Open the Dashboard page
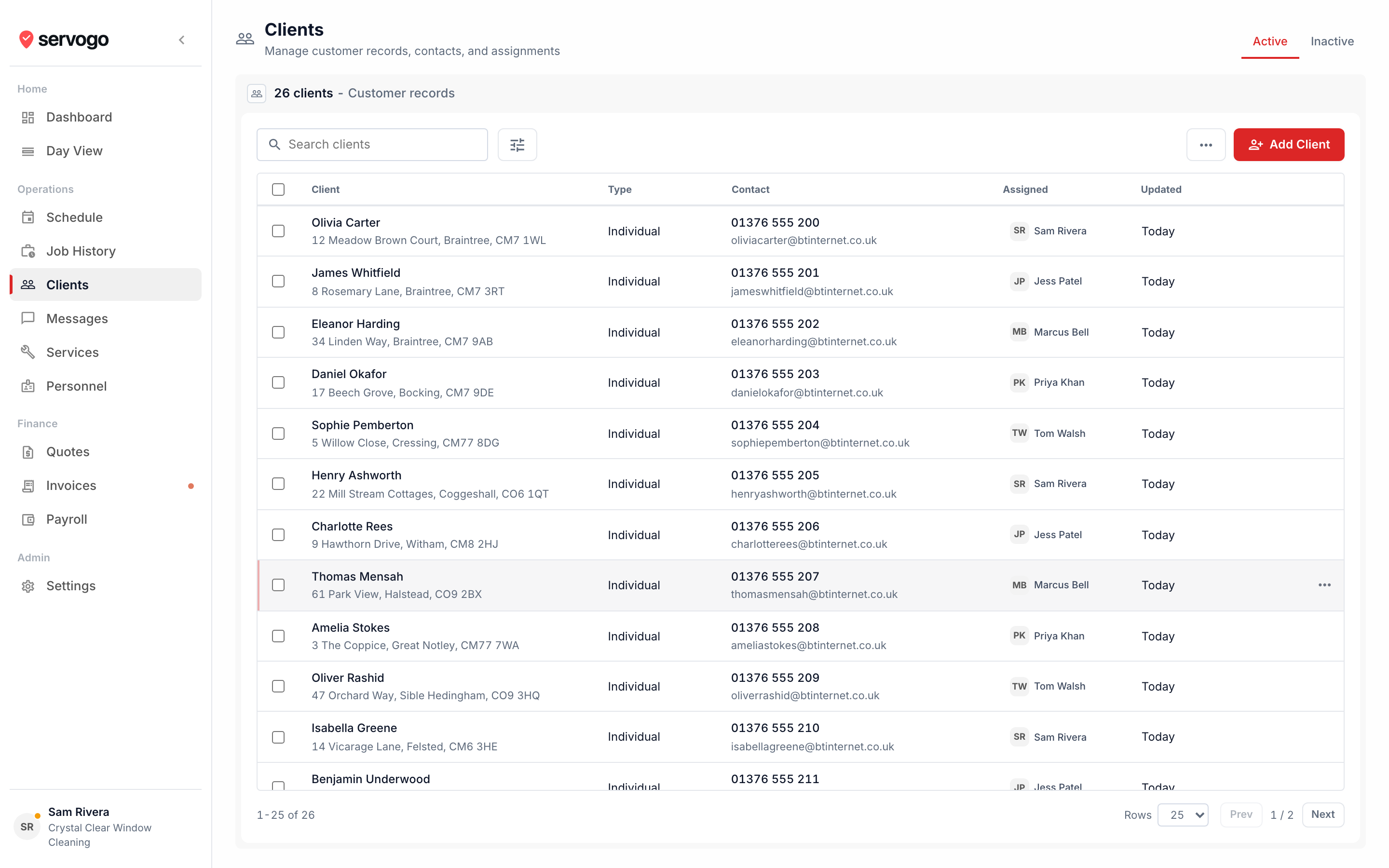Screen dimensions: 1389x868 106,117
